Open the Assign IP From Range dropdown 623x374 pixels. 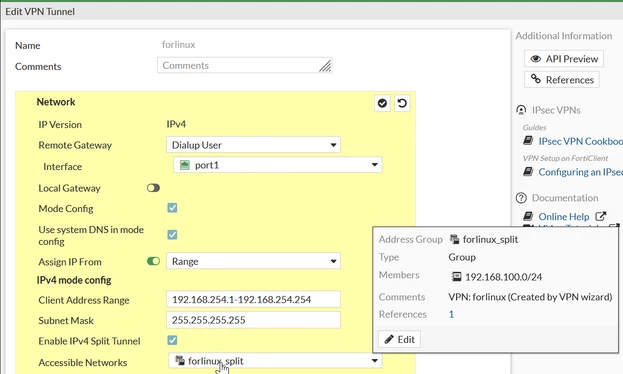(x=253, y=261)
